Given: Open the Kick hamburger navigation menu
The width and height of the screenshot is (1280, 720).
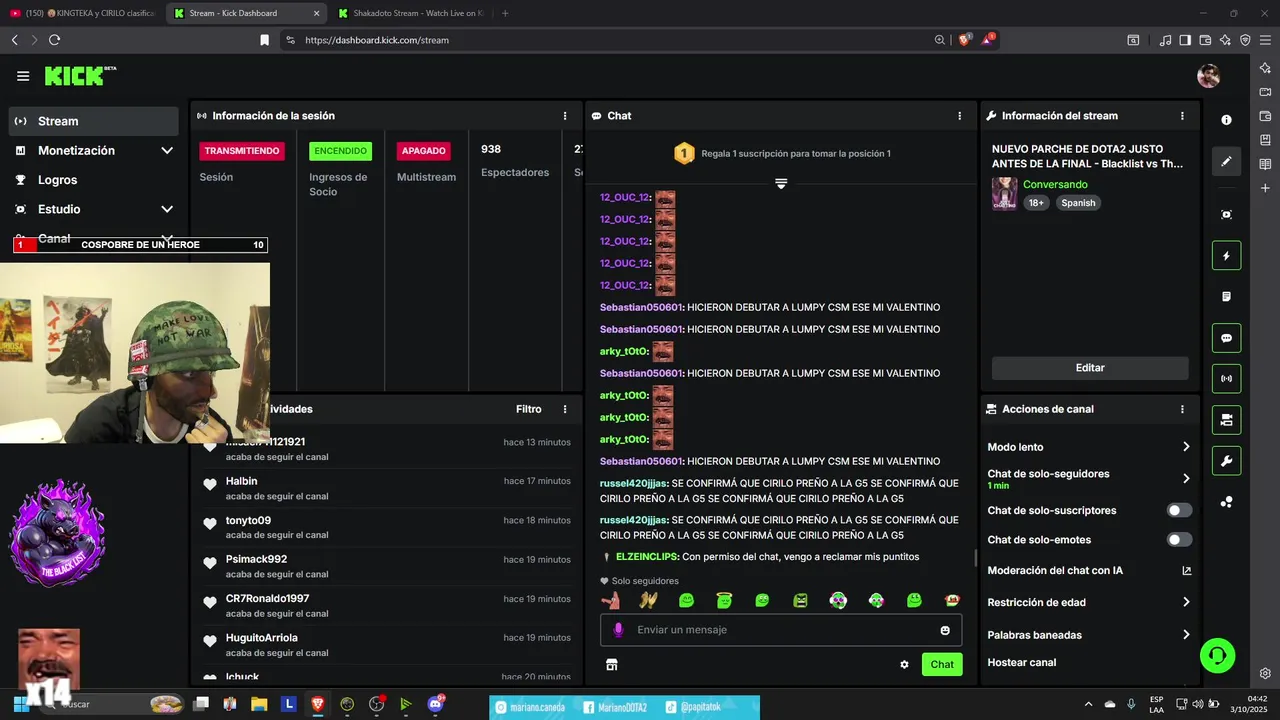Looking at the screenshot, I should 23,76.
